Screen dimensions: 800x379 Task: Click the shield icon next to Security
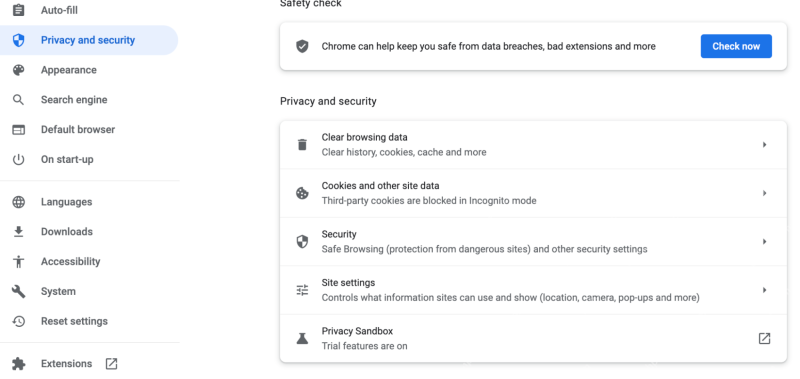pyautogui.click(x=302, y=241)
